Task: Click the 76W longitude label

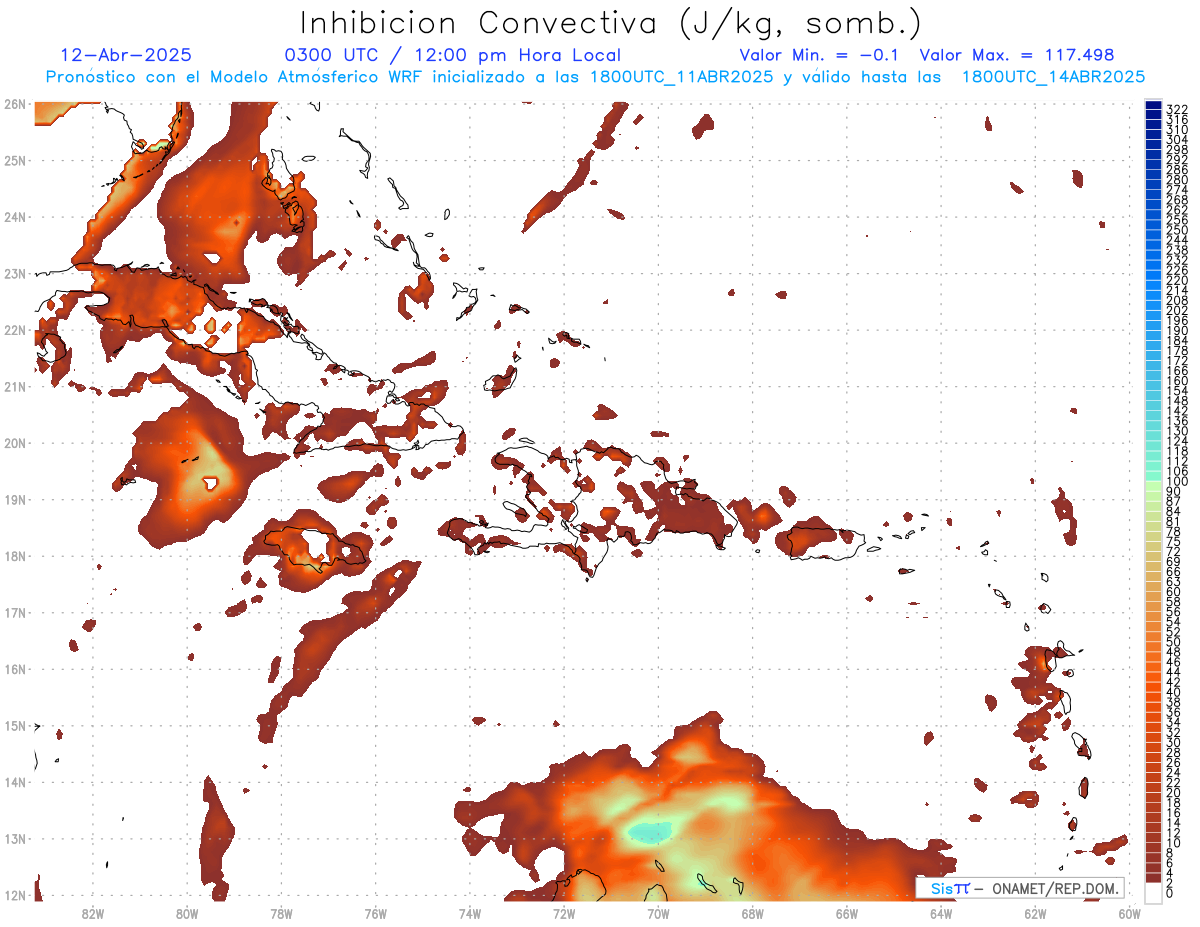Action: point(375,913)
